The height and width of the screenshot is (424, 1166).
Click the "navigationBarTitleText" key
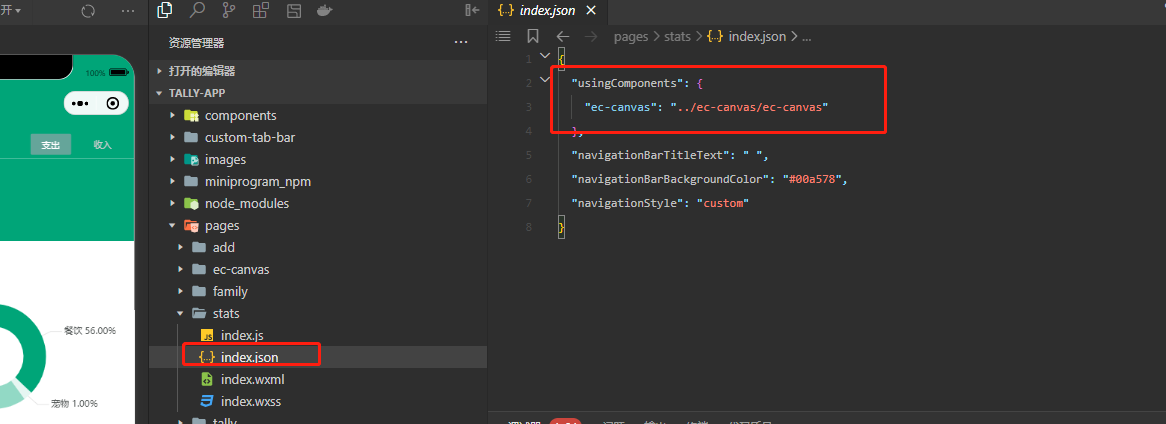651,155
